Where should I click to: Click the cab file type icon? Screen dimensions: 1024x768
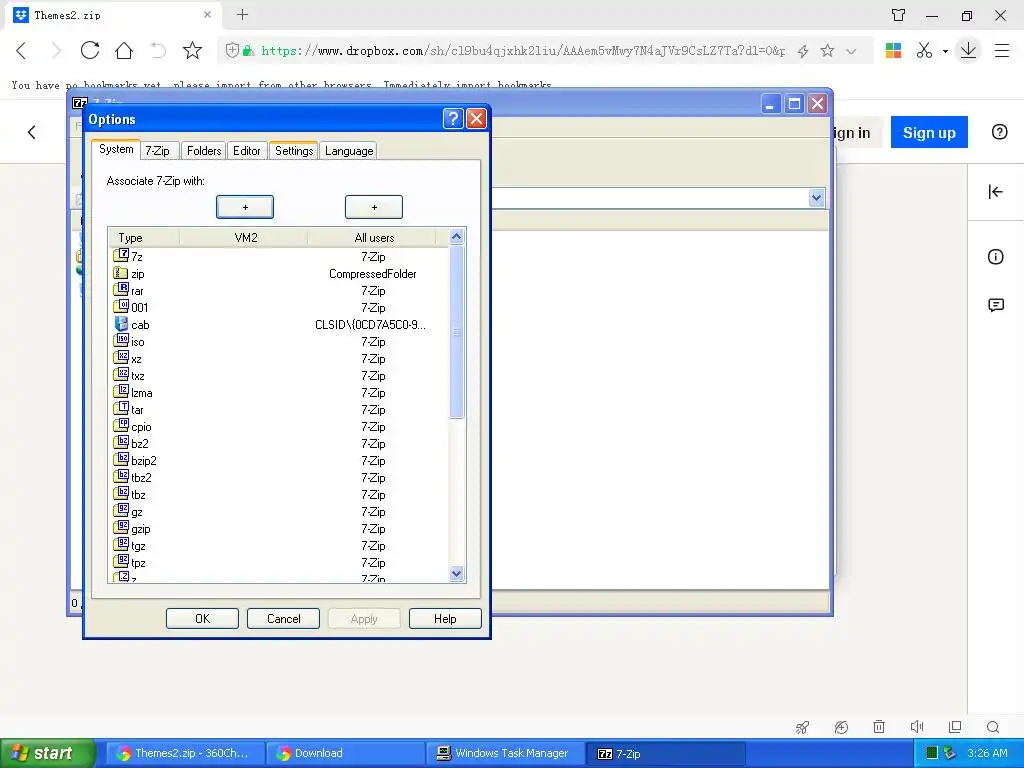[x=121, y=324]
